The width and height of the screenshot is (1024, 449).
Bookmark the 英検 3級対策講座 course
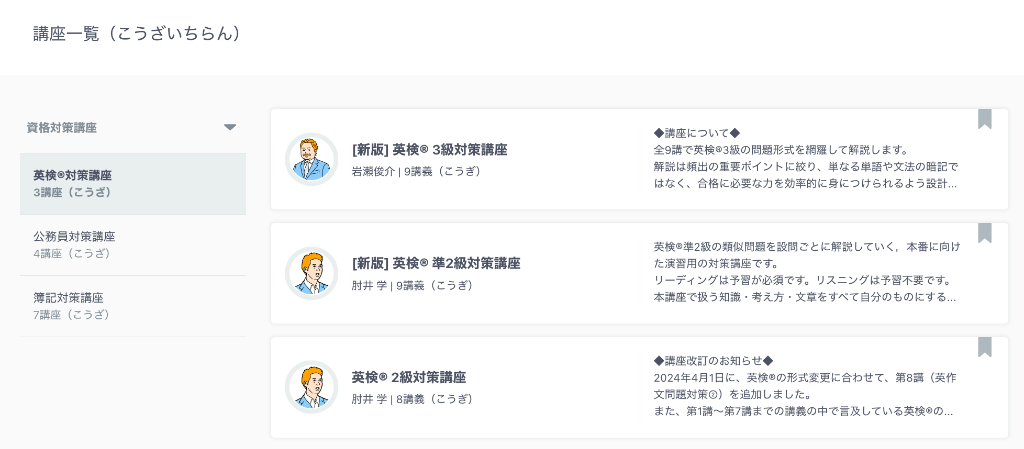(x=984, y=119)
